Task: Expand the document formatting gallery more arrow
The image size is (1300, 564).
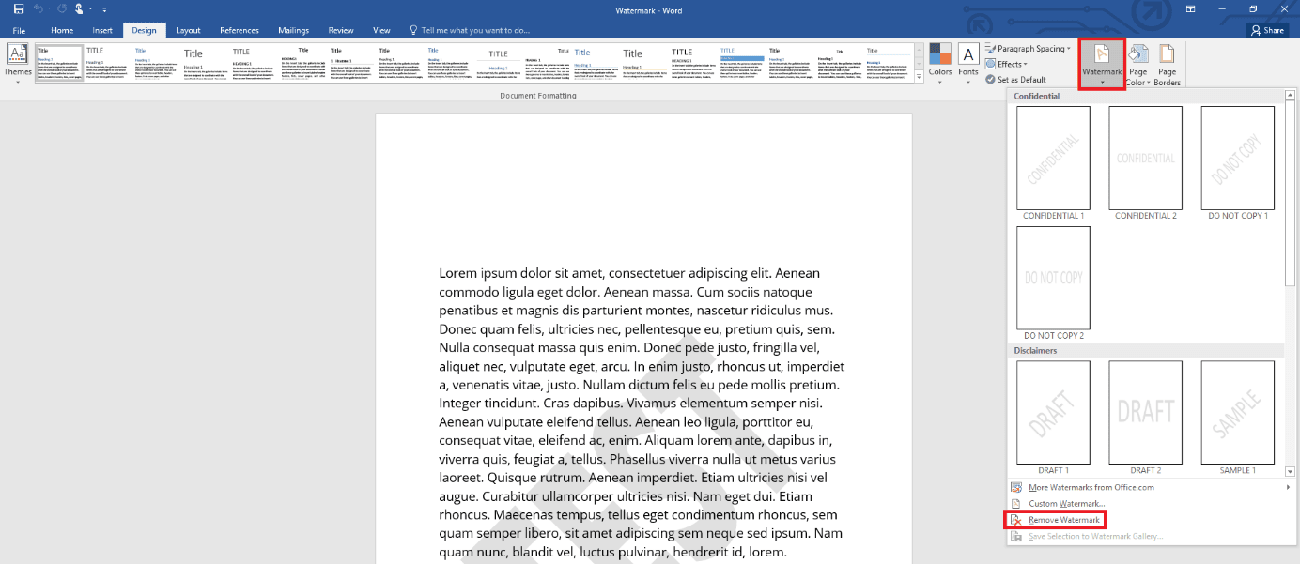Action: (918, 77)
